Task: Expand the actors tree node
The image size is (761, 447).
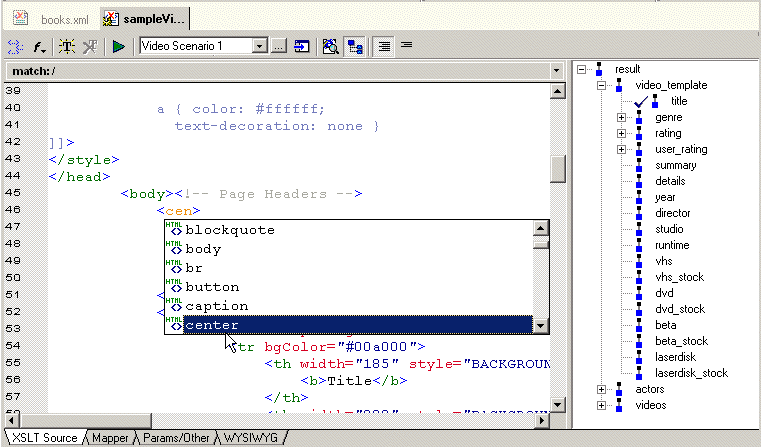Action: [x=601, y=389]
